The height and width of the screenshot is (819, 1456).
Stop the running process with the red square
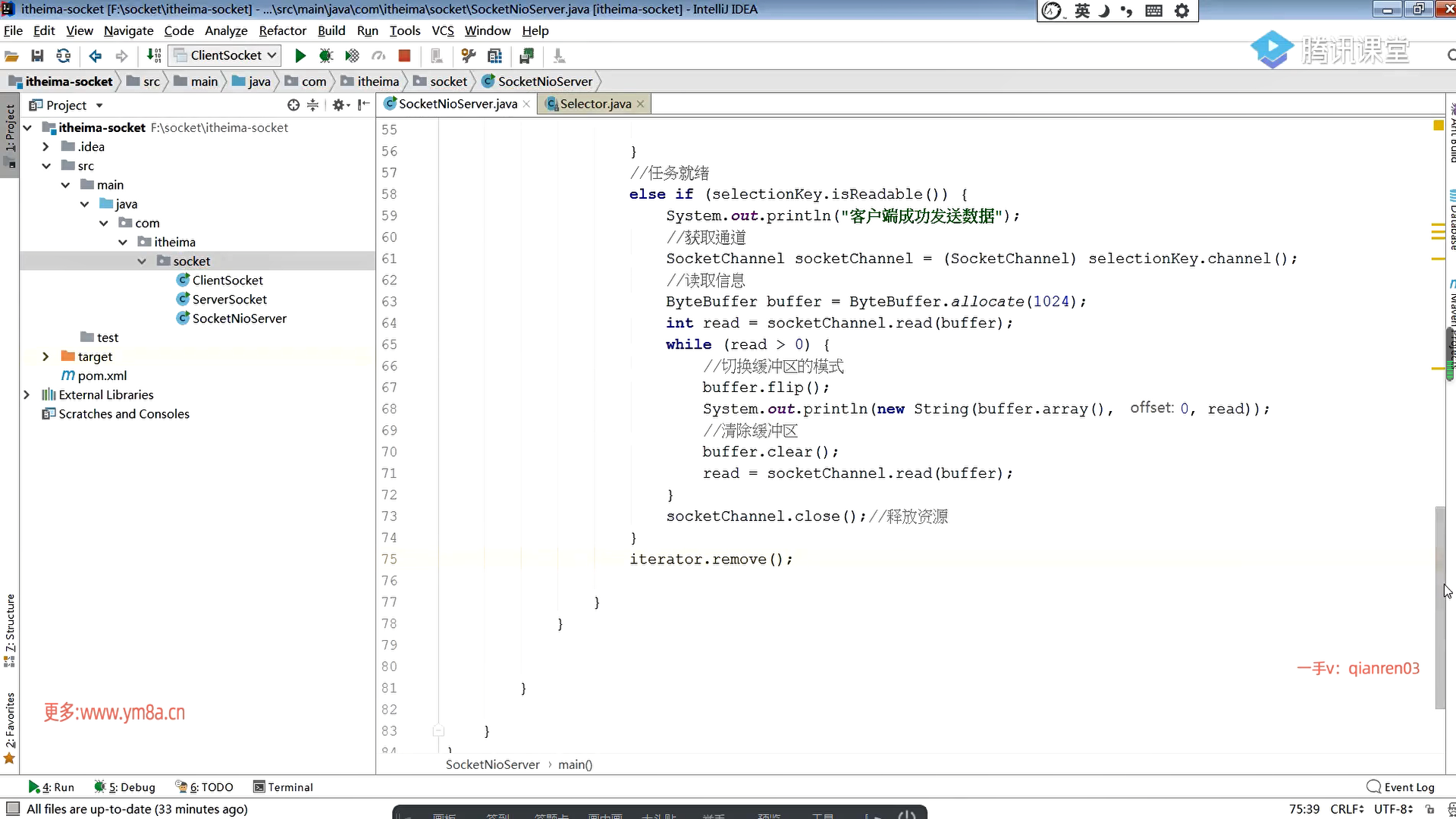404,55
